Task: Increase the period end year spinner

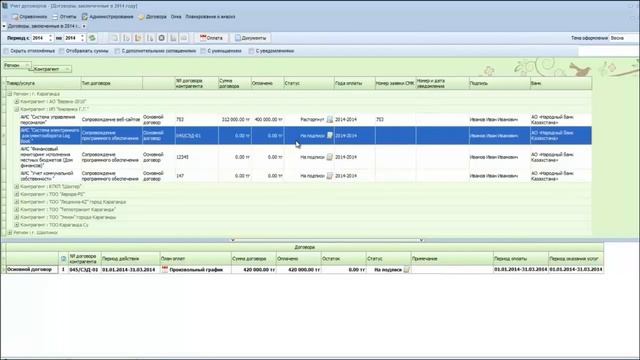Action: click(82, 36)
